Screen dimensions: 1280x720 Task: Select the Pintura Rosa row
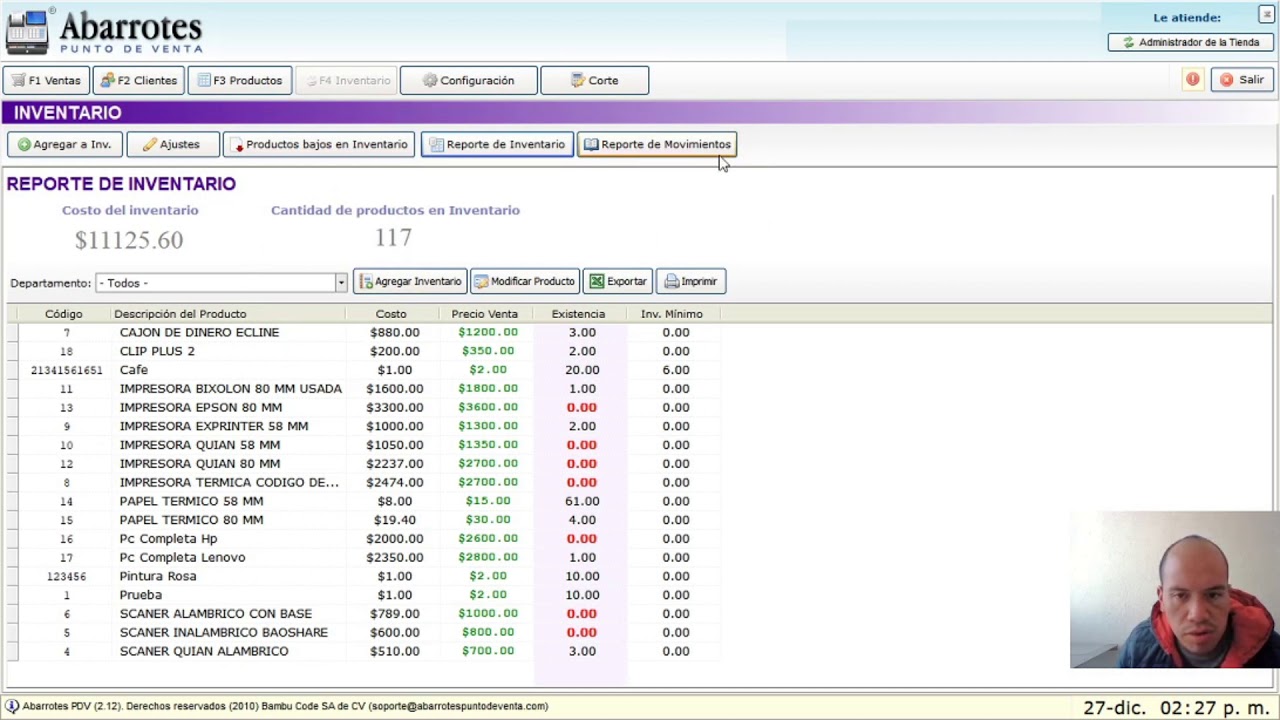362,576
